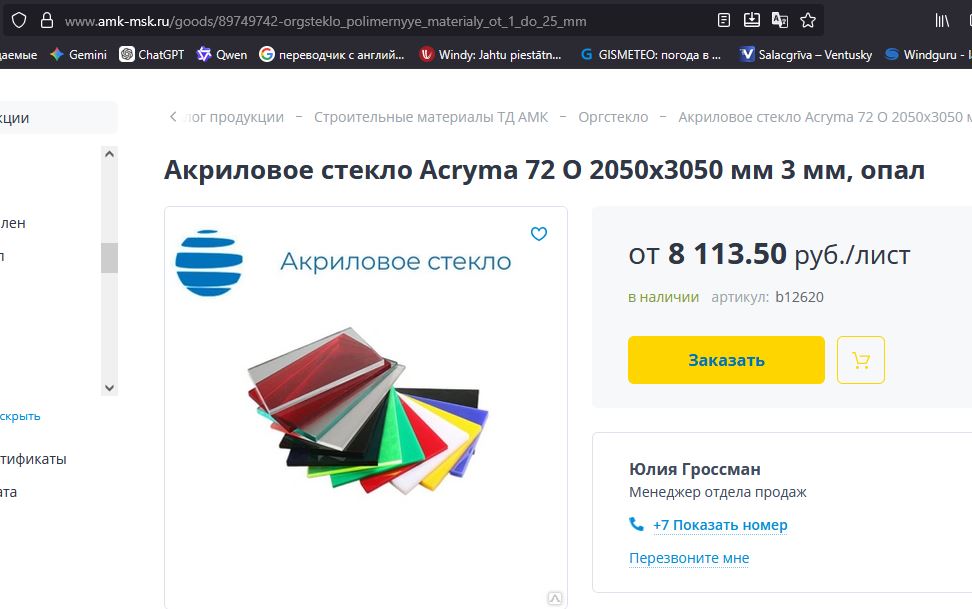Click the Перезвоните мне callback link
Screen dimensions: 972x609
coord(689,558)
